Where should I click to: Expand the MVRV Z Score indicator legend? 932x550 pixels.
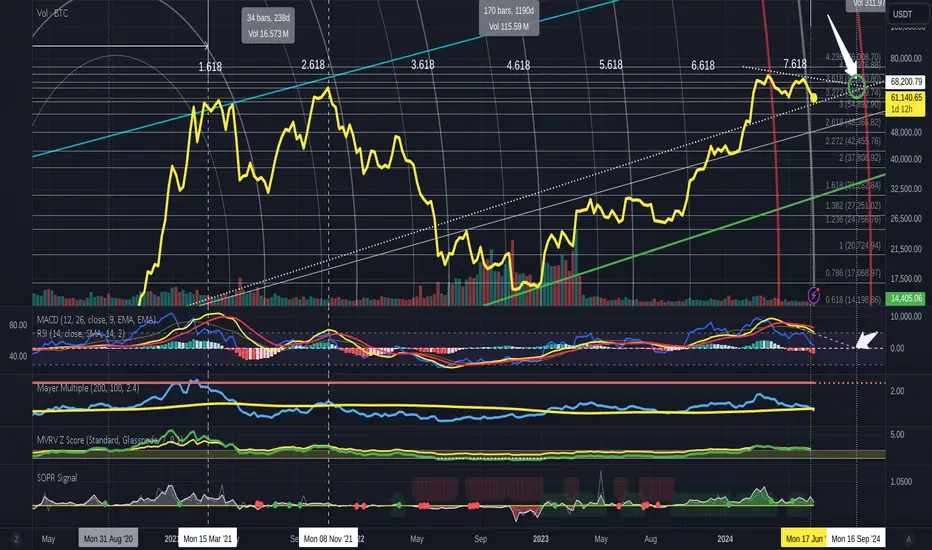tap(109, 440)
